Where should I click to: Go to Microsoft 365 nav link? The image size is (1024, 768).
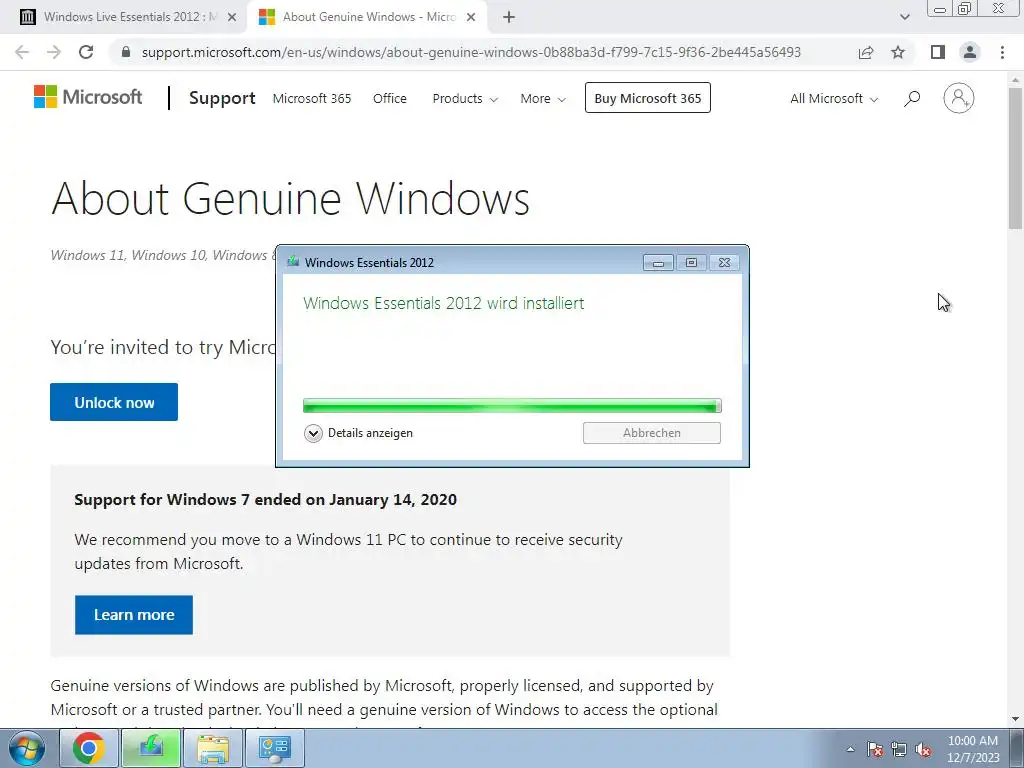(x=312, y=99)
